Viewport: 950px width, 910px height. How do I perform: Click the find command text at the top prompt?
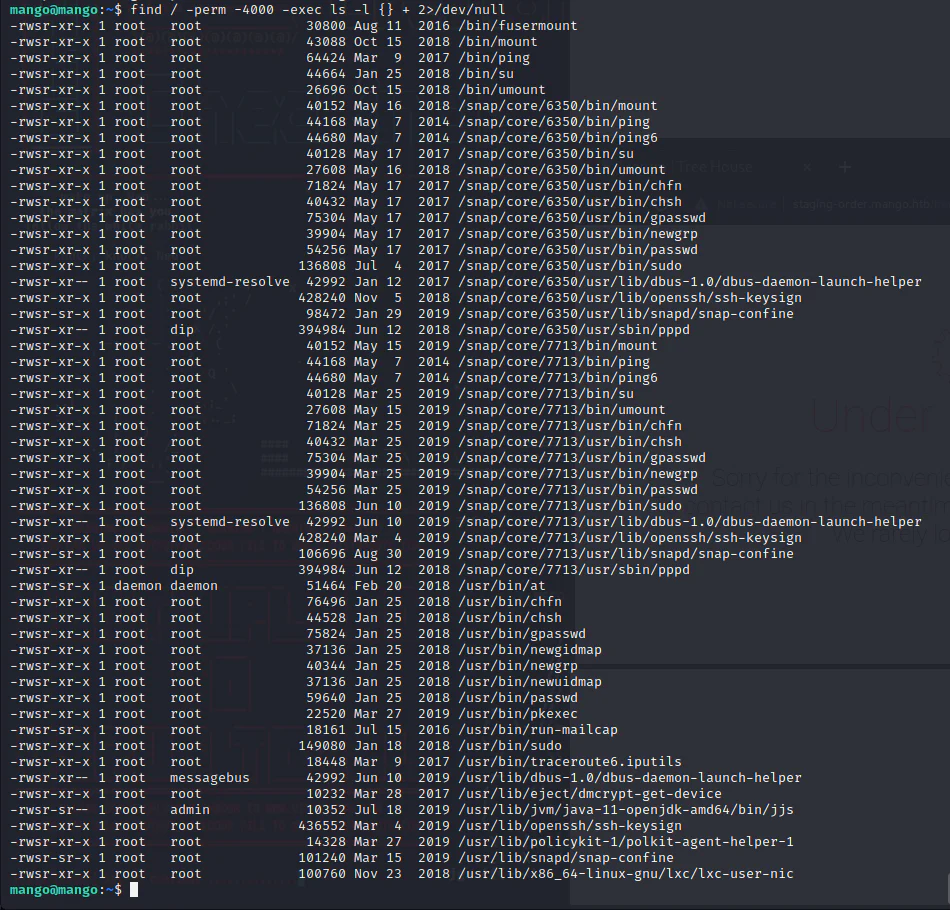(317, 10)
